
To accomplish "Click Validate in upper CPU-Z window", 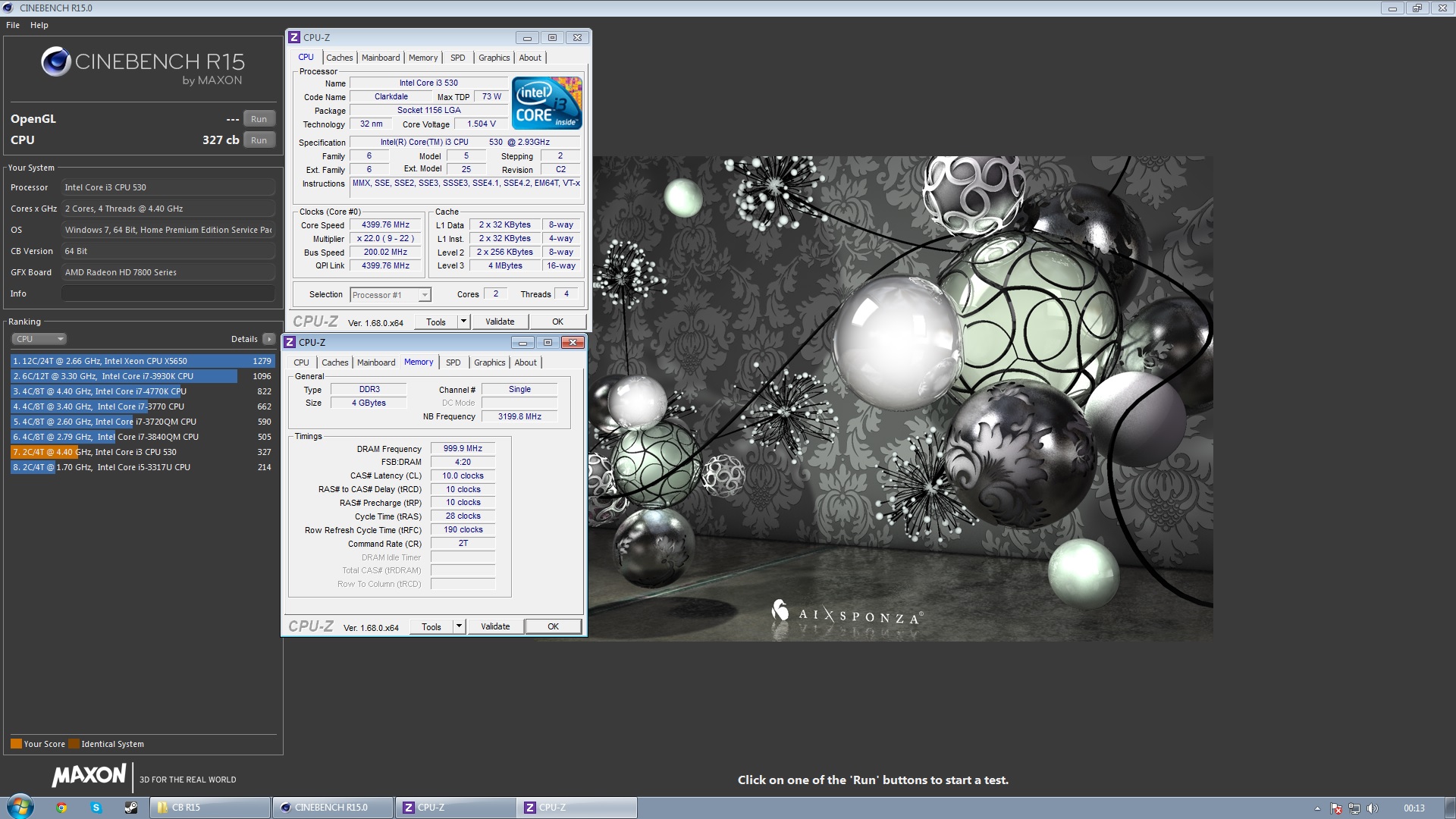I will (500, 322).
